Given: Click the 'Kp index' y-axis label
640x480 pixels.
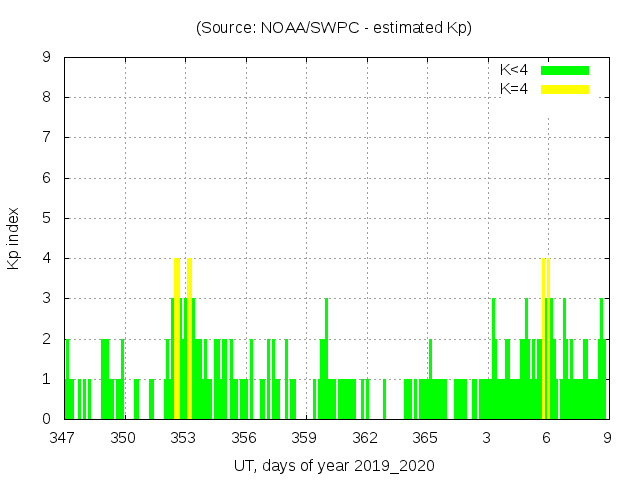Looking at the screenshot, I should pyautogui.click(x=14, y=238).
